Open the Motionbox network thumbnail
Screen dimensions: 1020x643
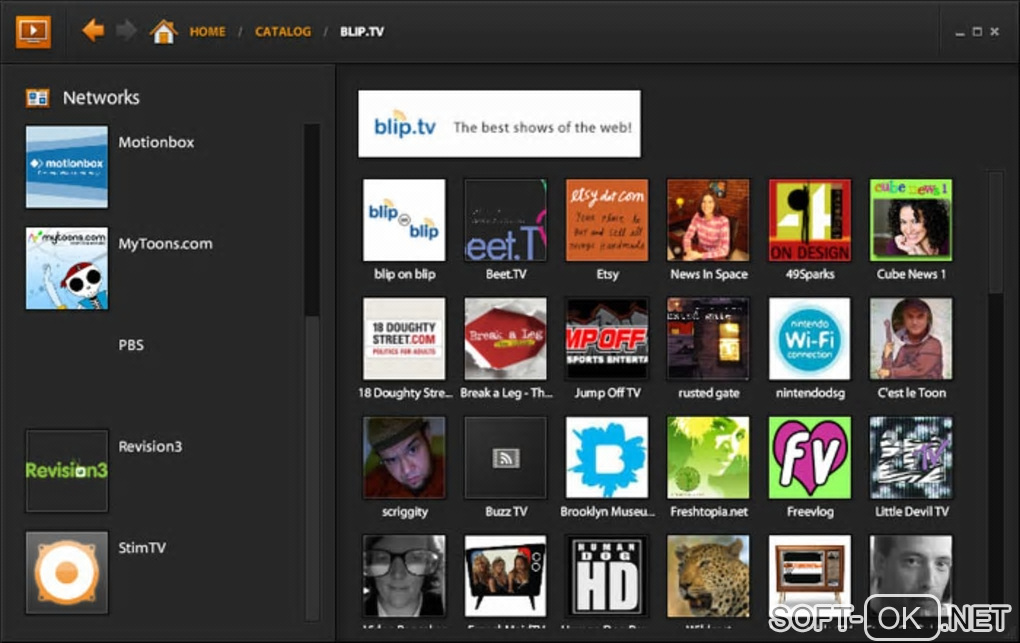[x=67, y=167]
